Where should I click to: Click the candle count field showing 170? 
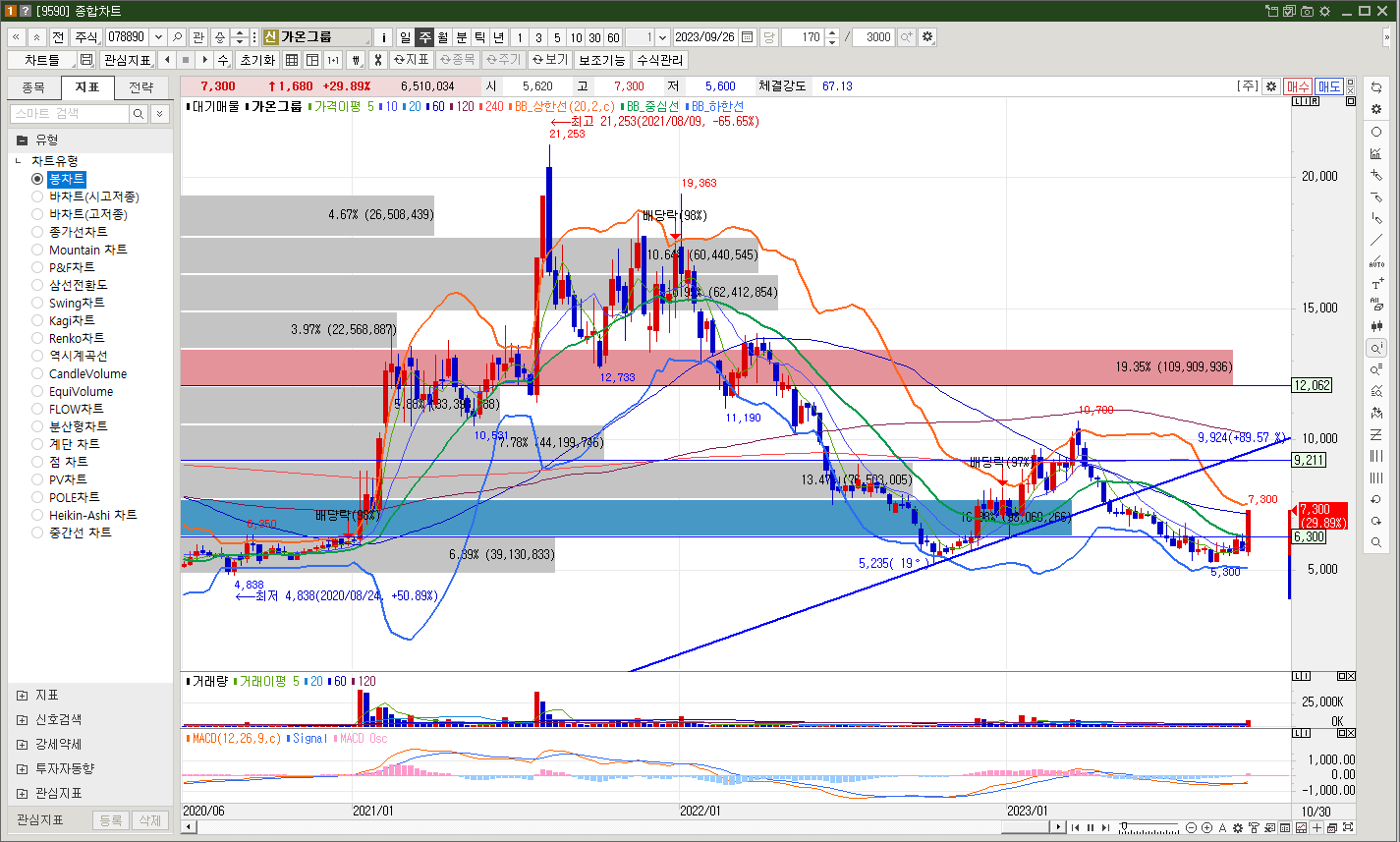802,37
